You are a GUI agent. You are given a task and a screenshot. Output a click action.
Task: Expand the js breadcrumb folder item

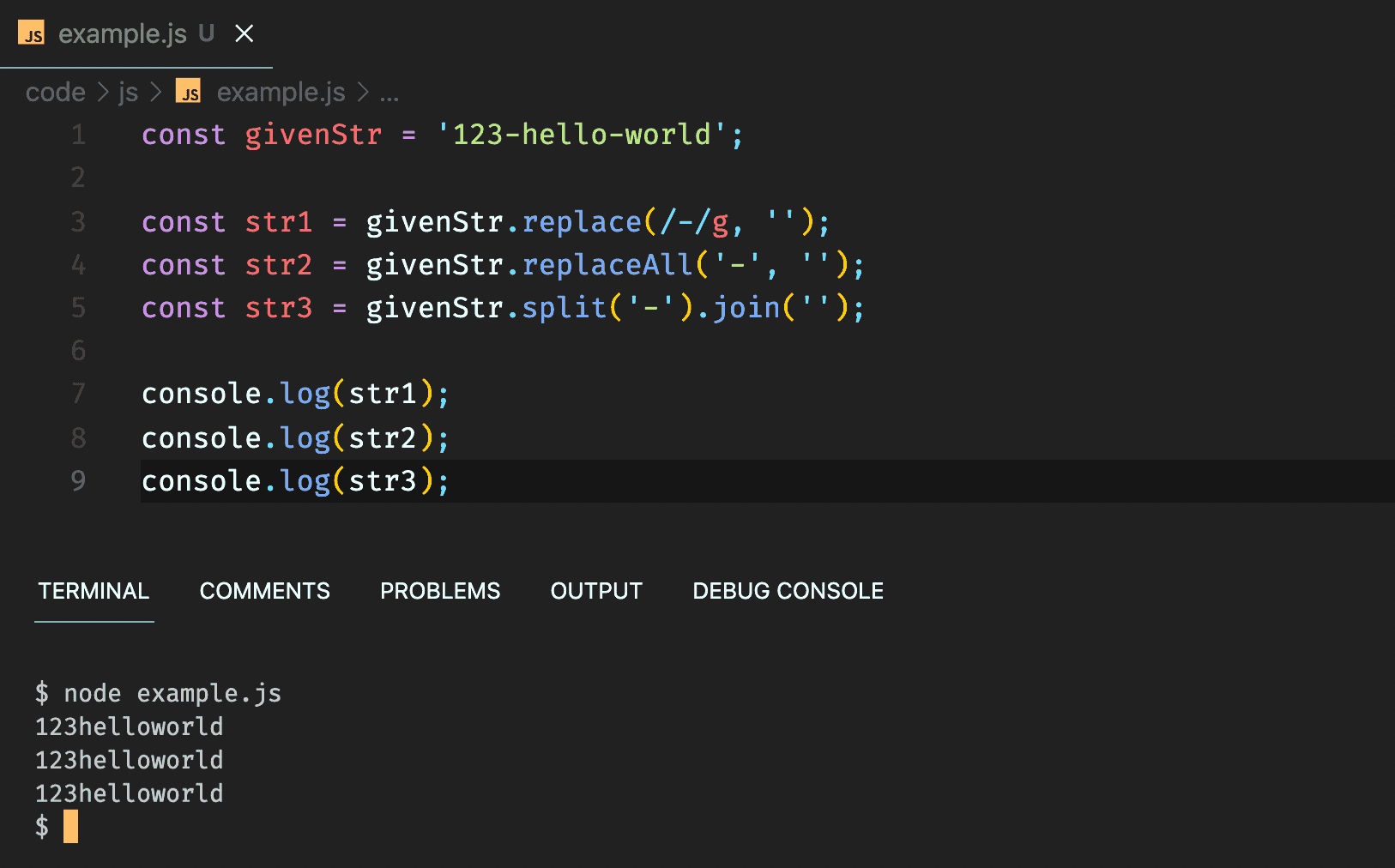[128, 91]
